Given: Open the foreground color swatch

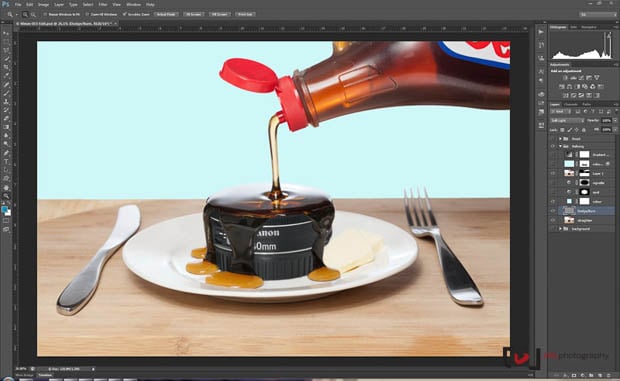Looking at the screenshot, I should (x=4, y=209).
